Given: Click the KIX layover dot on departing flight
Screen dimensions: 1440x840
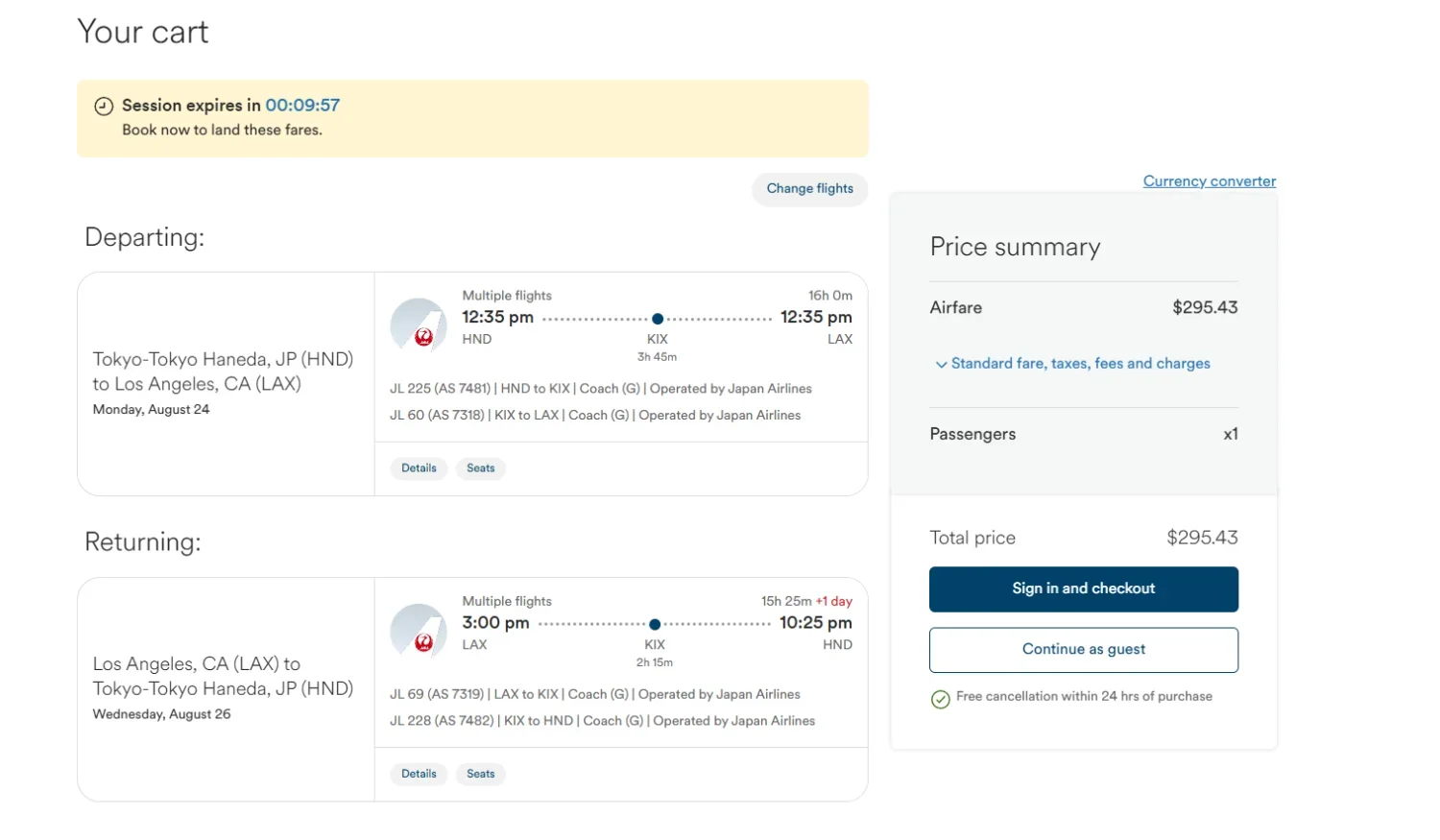Looking at the screenshot, I should pyautogui.click(x=658, y=319).
